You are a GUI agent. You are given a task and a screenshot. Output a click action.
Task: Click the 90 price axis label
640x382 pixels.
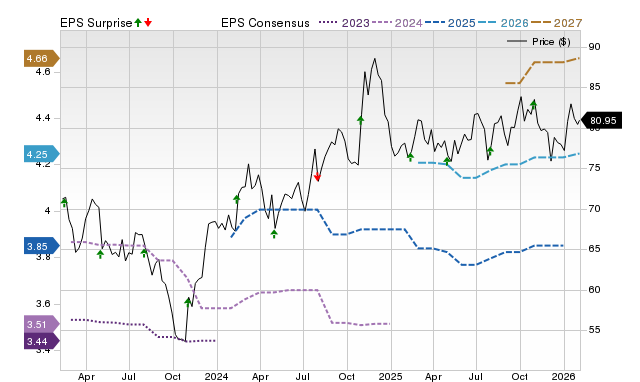[x=594, y=47]
